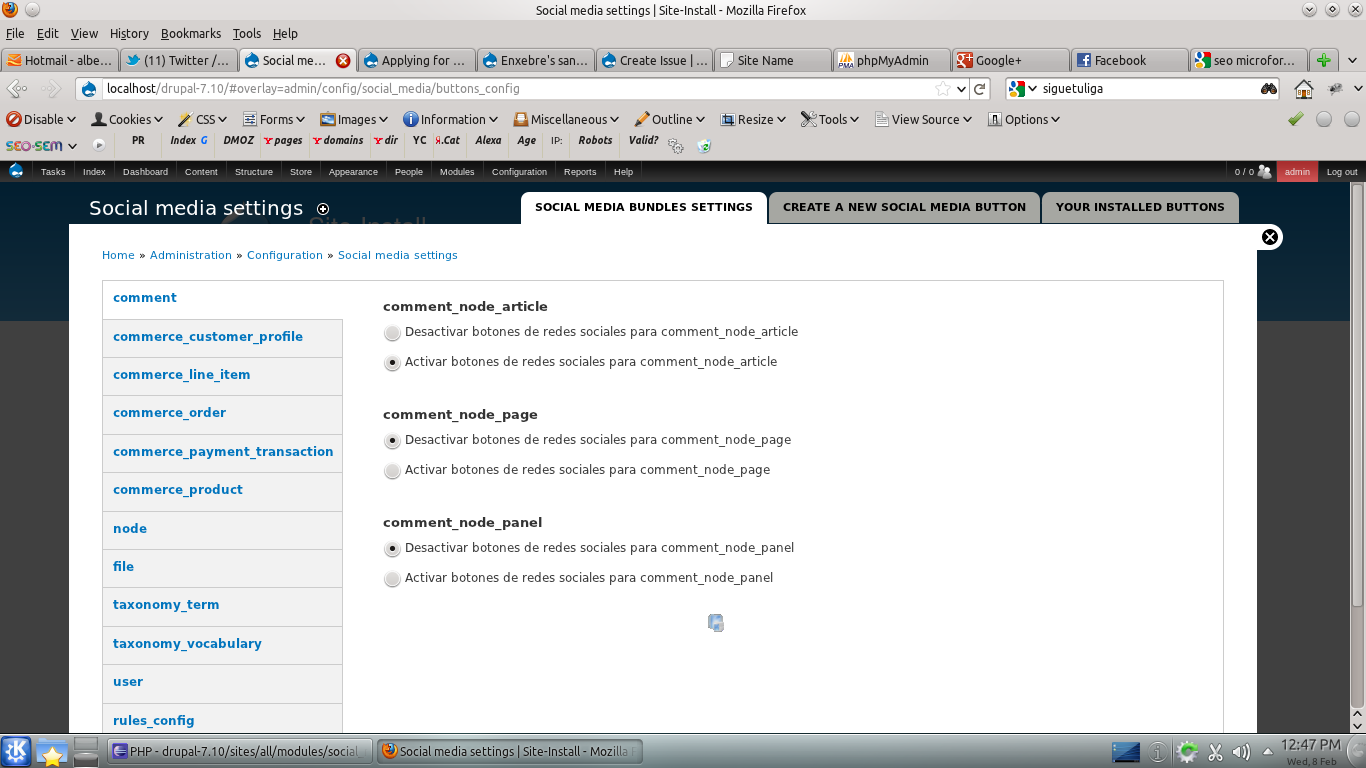
Task: Click the spider add-on icon in navigation bar
Action: tap(1335, 89)
